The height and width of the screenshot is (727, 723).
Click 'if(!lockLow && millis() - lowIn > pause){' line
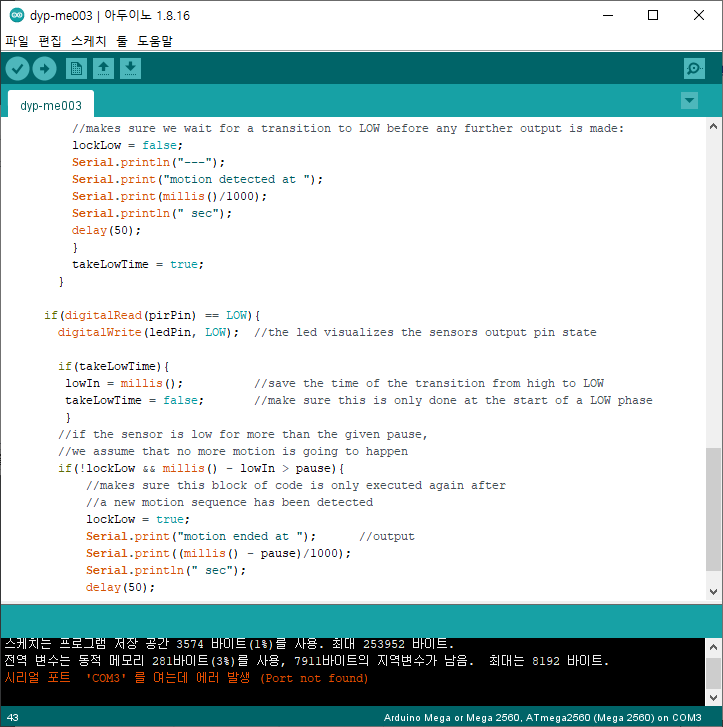pyautogui.click(x=201, y=468)
